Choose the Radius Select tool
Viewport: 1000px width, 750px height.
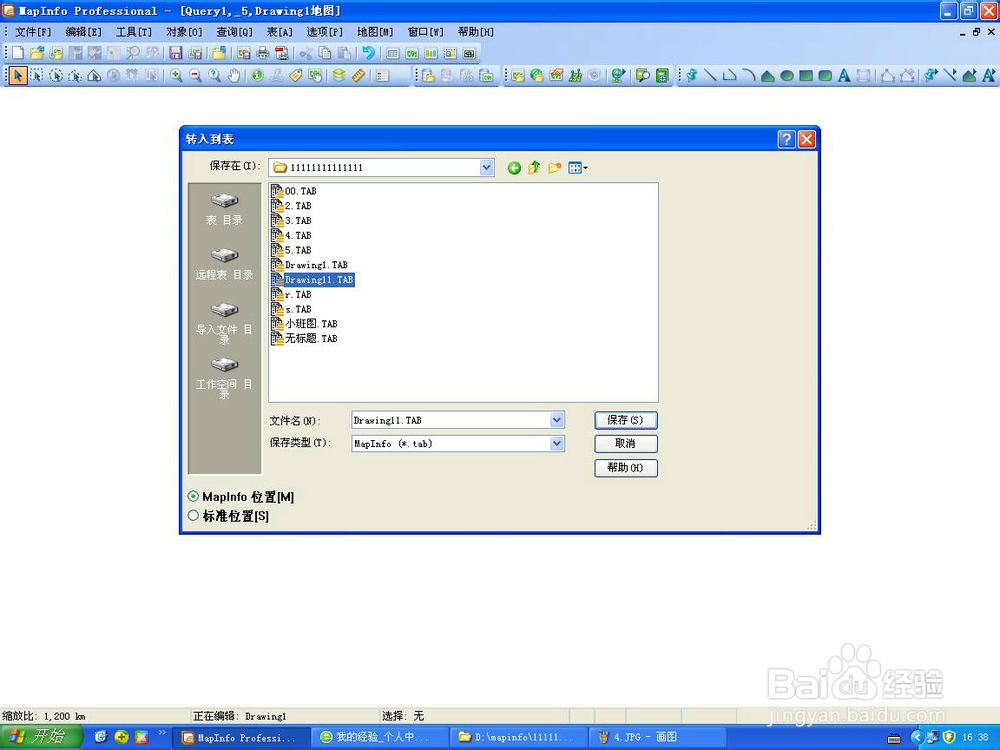pyautogui.click(x=56, y=75)
